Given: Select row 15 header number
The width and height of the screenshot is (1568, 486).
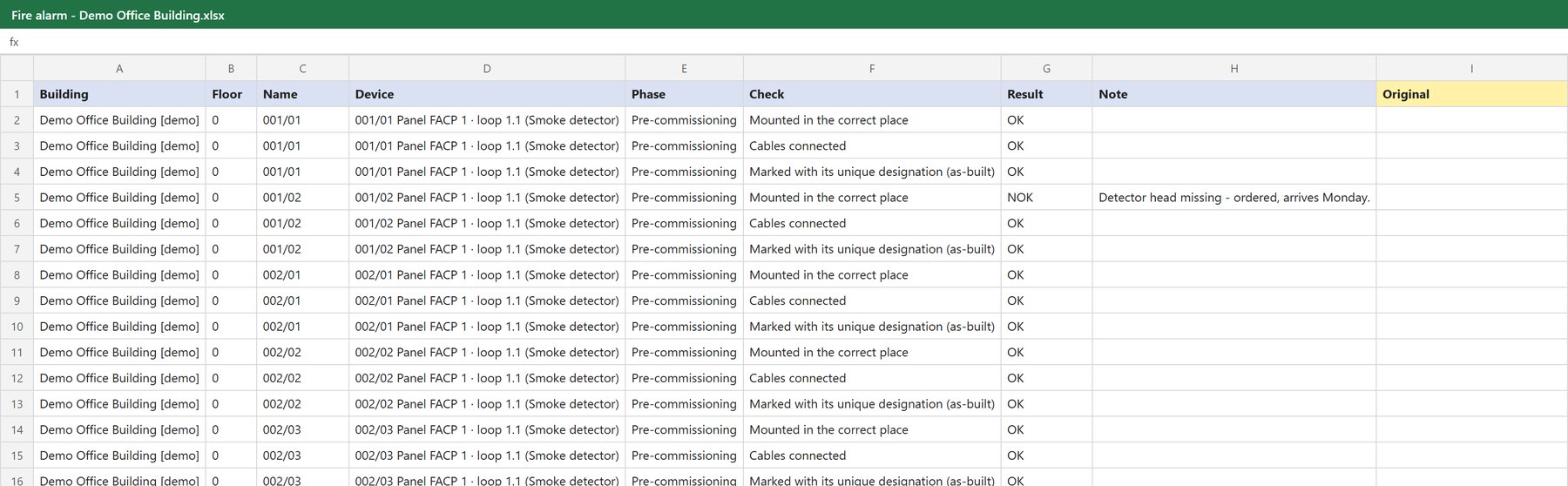Looking at the screenshot, I should tap(17, 456).
